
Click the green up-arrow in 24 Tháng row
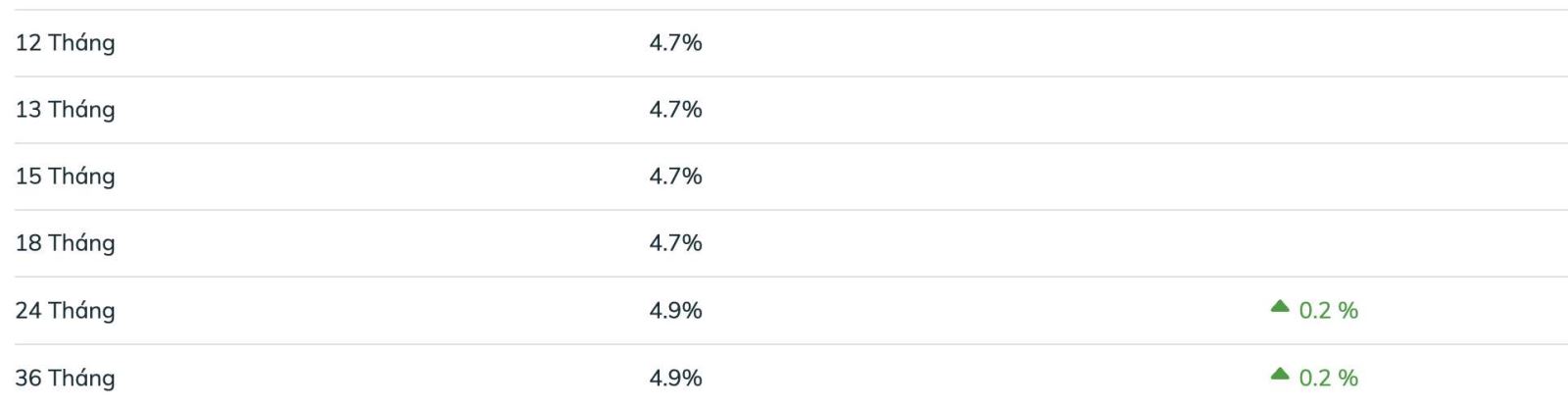coord(1279,307)
